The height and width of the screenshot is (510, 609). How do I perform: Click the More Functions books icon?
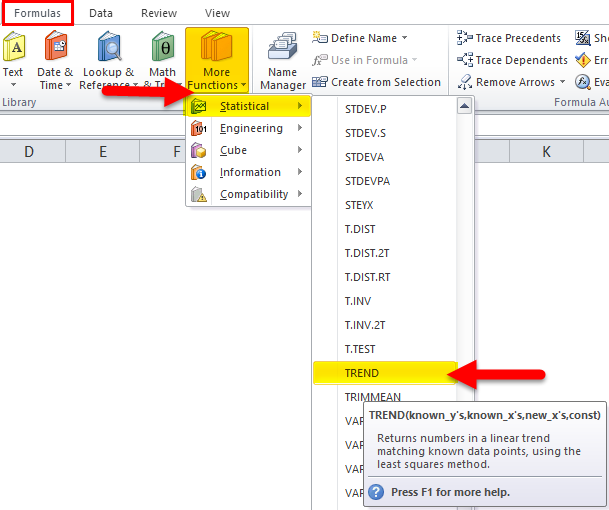tap(216, 46)
